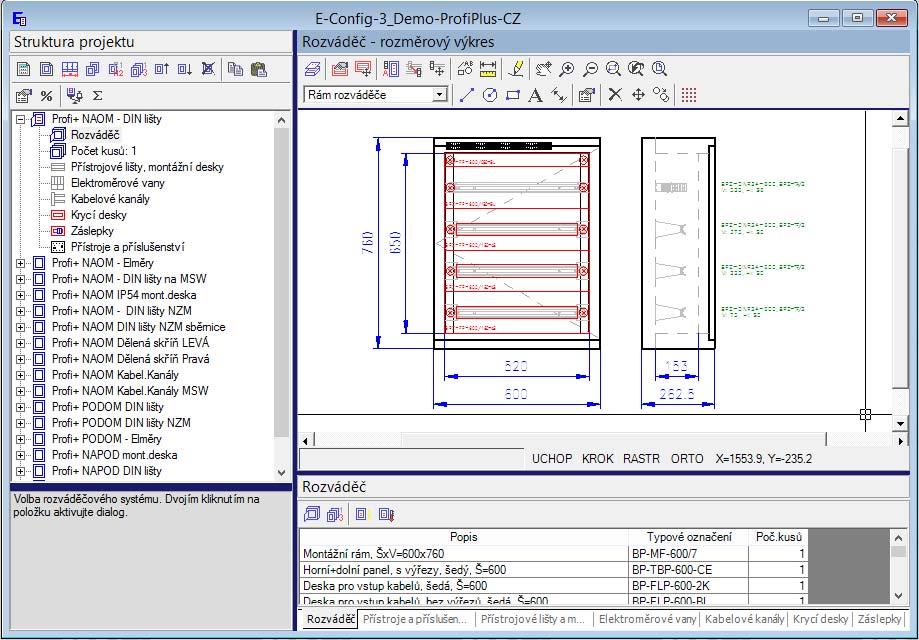Toggle the red dotted grid display icon
Viewport: 919px width, 640px height.
[689, 94]
